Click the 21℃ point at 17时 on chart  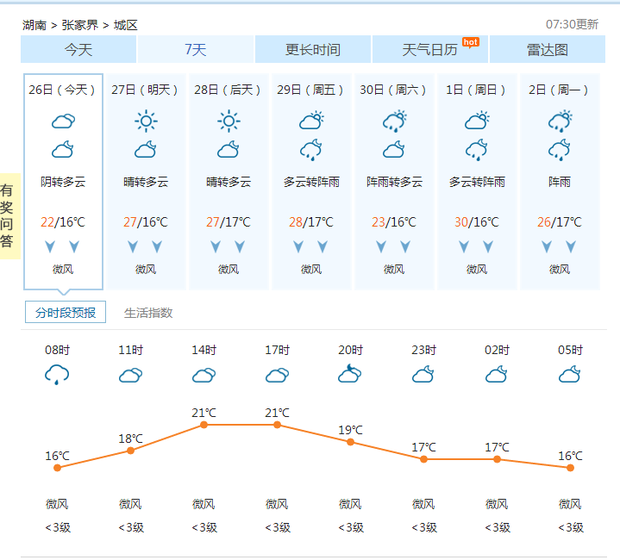[277, 425]
